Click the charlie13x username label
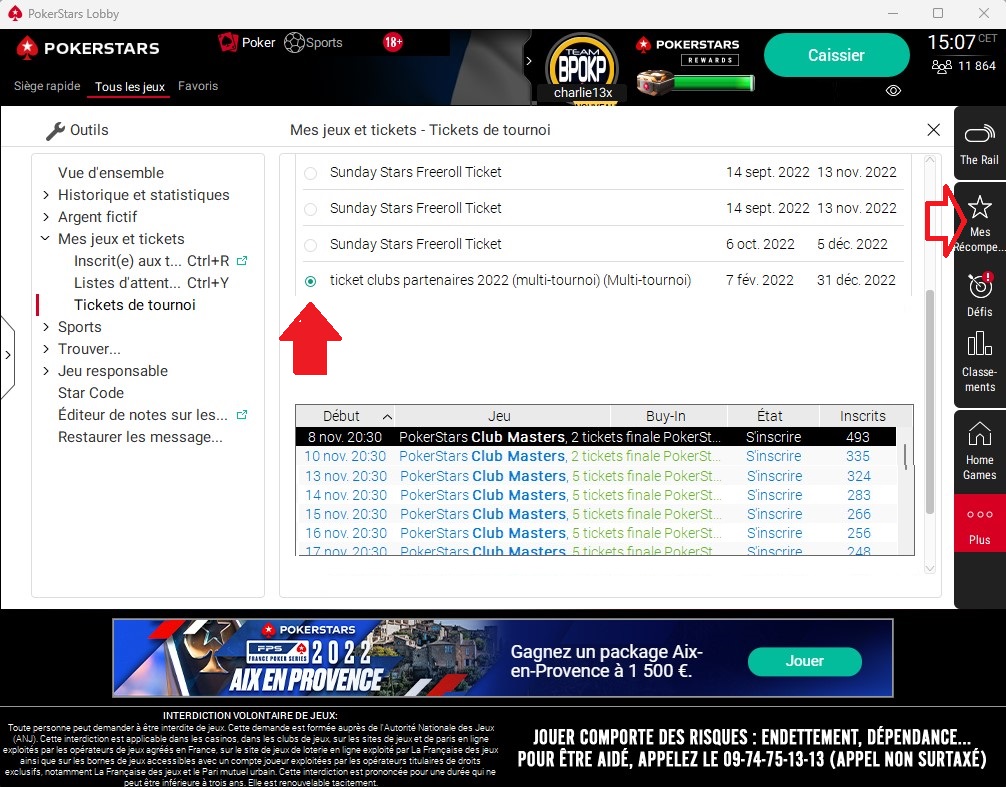 [583, 92]
